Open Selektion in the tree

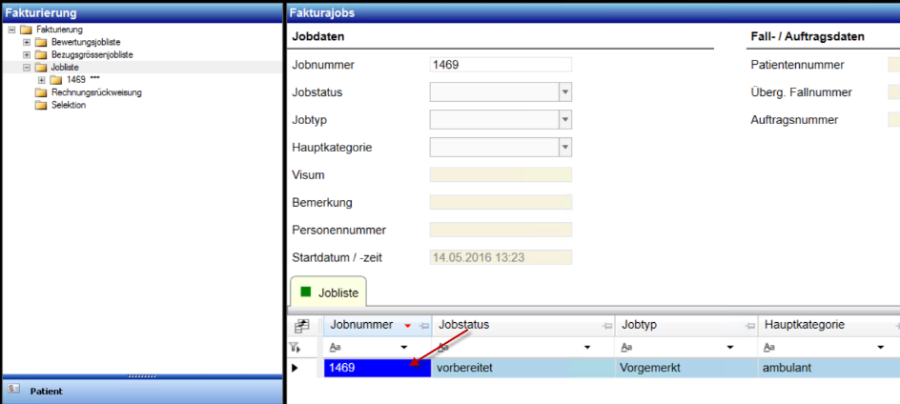coord(69,105)
